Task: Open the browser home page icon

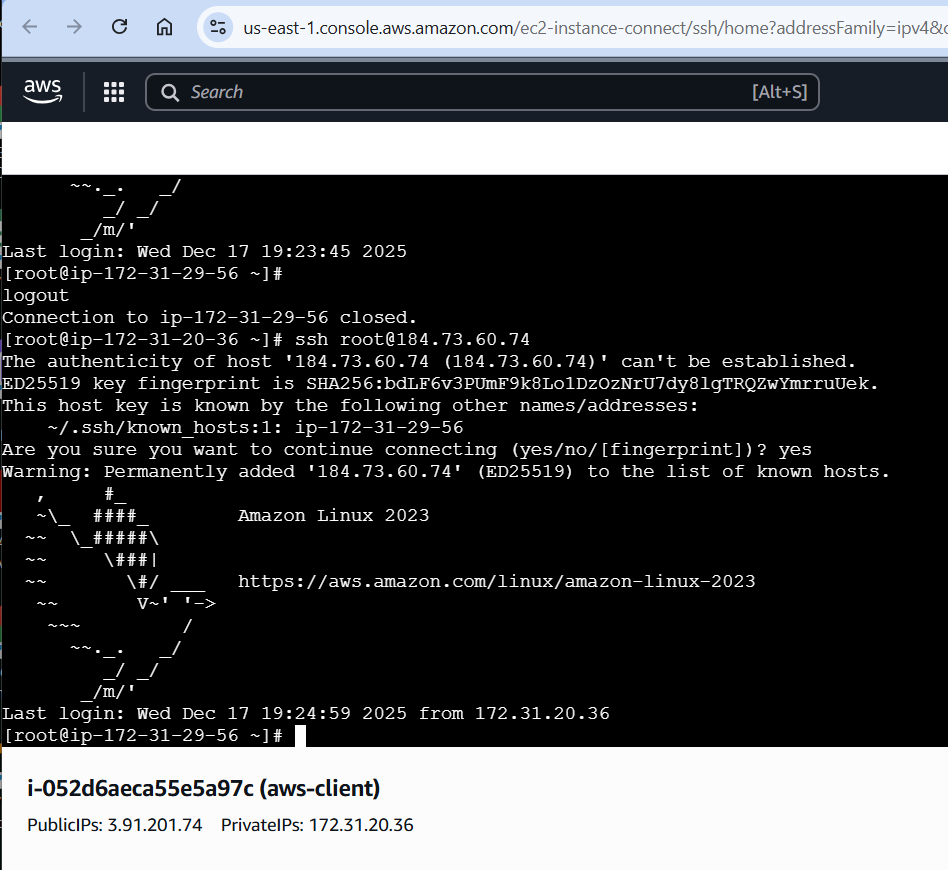Action: point(164,27)
